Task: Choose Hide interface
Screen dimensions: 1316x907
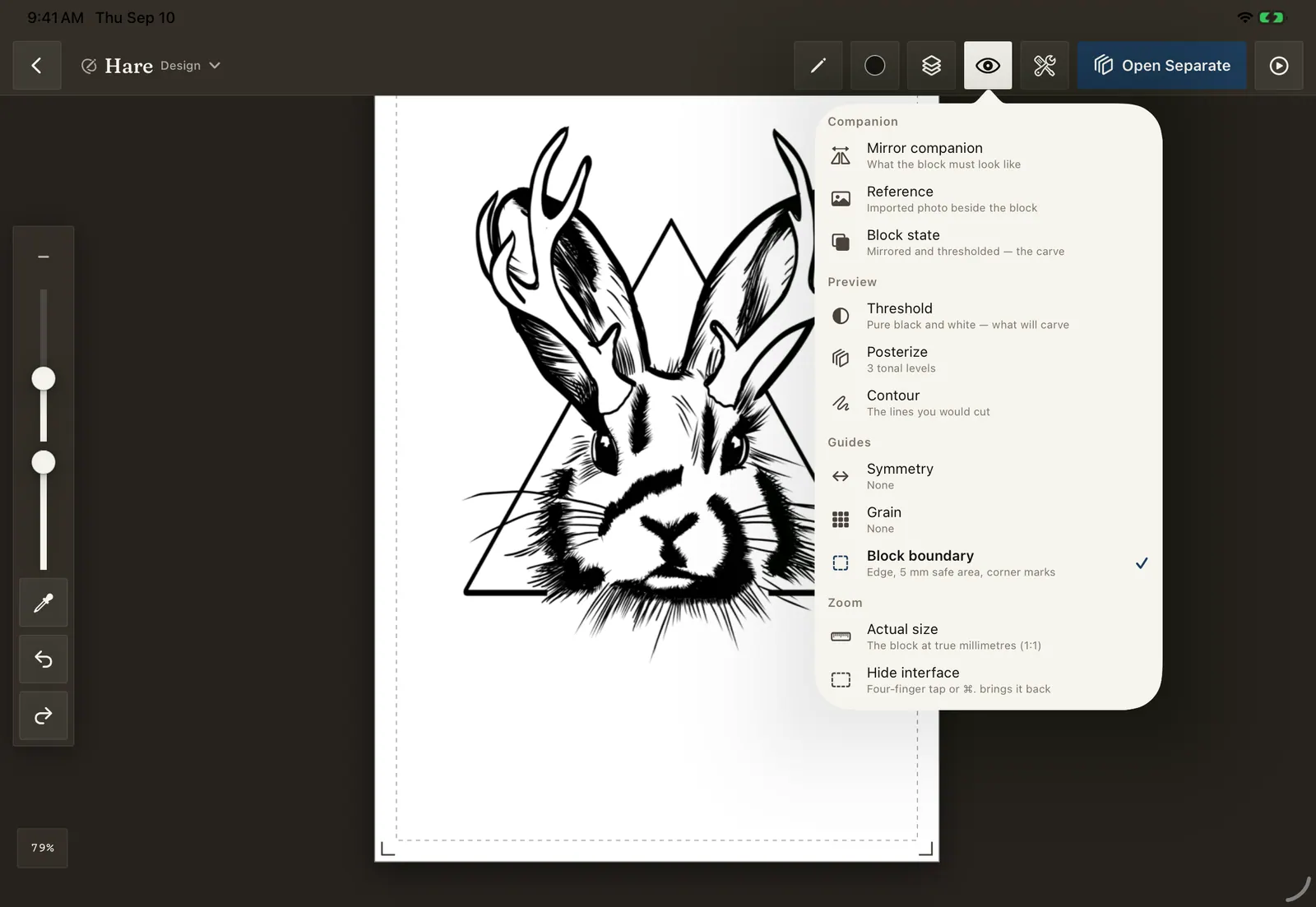Action: 988,680
